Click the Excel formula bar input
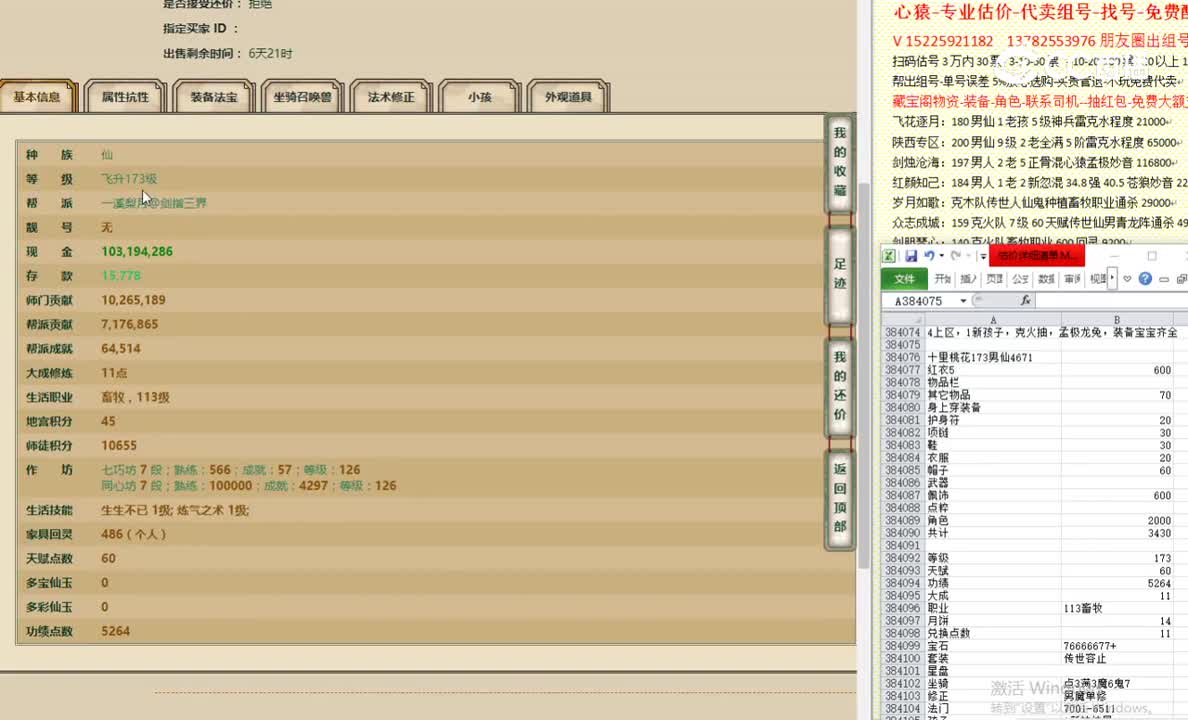 1112,301
